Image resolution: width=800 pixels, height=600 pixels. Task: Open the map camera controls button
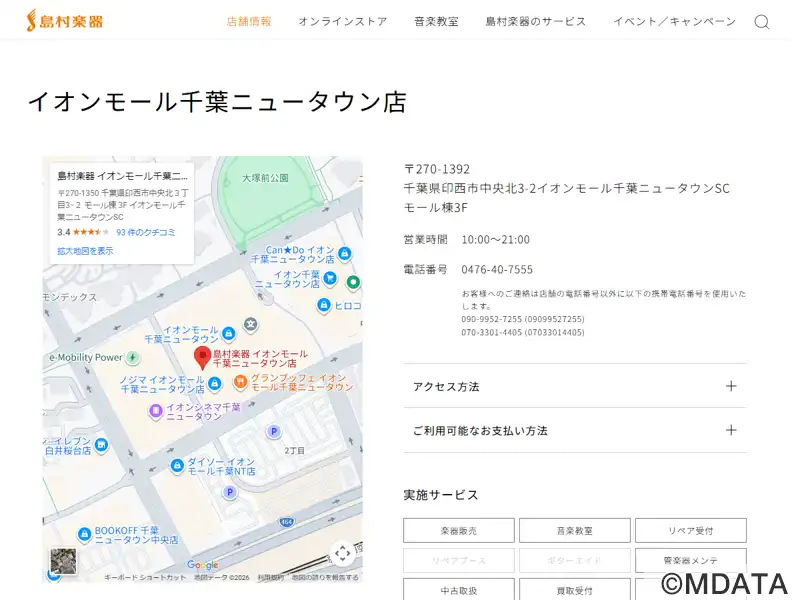(x=342, y=553)
